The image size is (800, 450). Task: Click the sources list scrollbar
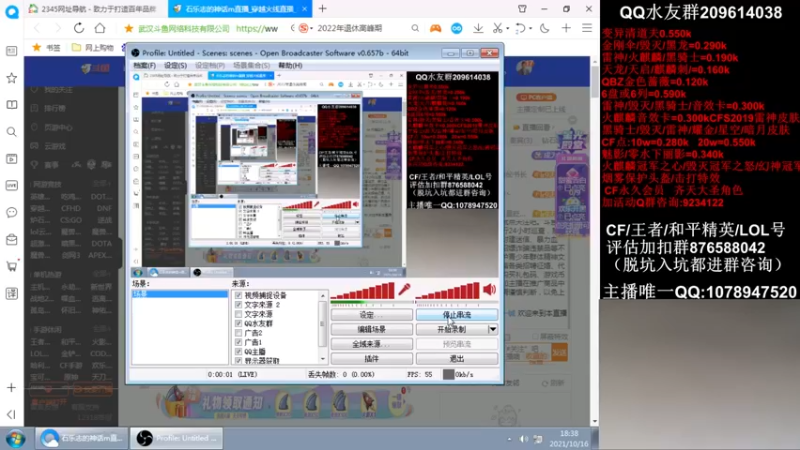click(322, 328)
